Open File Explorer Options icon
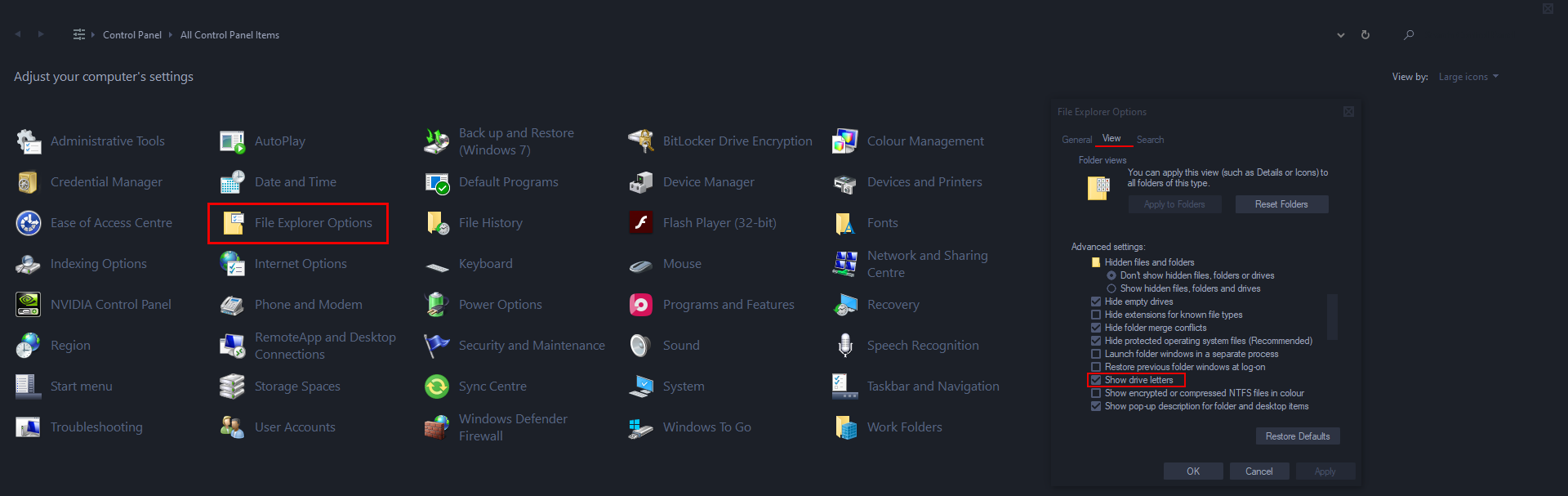1568x496 pixels. 233,223
